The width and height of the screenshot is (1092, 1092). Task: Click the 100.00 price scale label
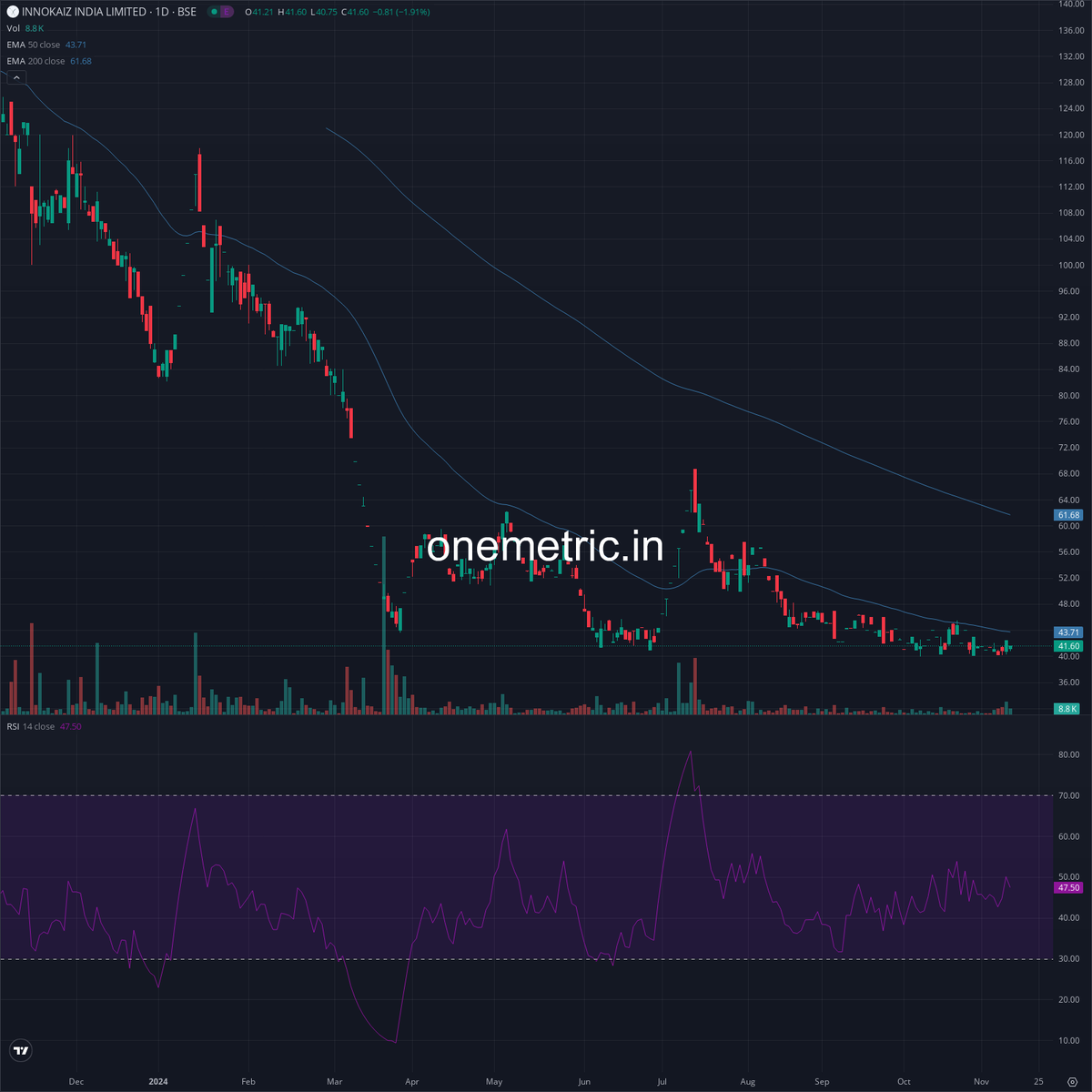pyautogui.click(x=1071, y=266)
